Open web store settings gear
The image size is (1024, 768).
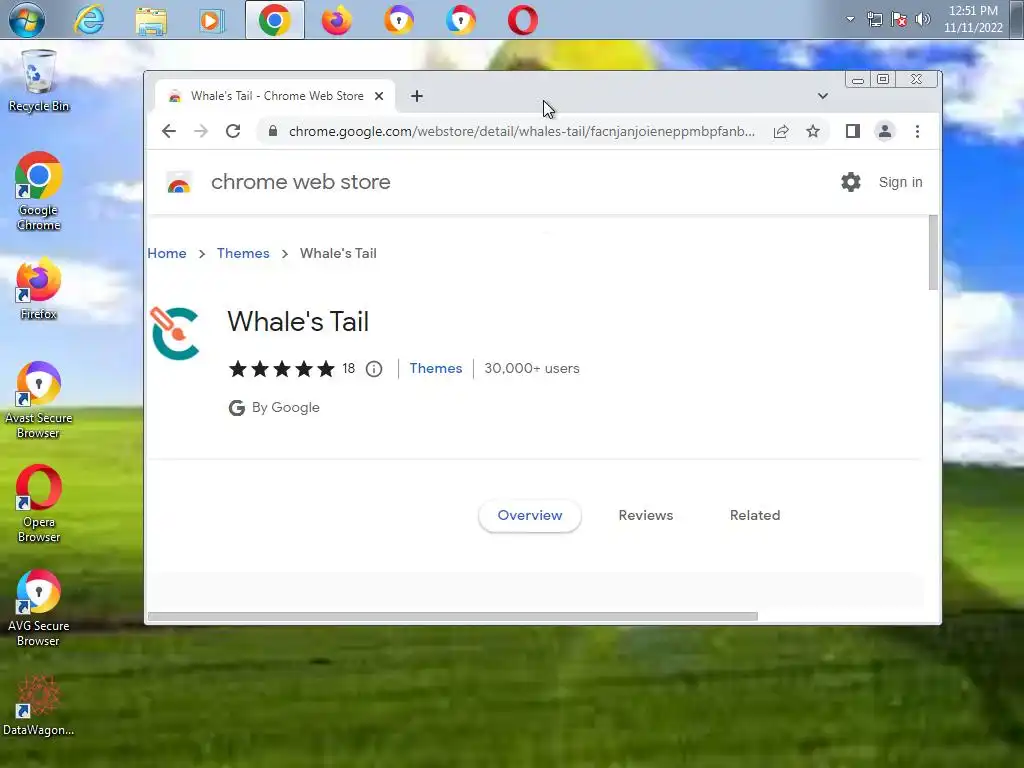[x=850, y=182]
